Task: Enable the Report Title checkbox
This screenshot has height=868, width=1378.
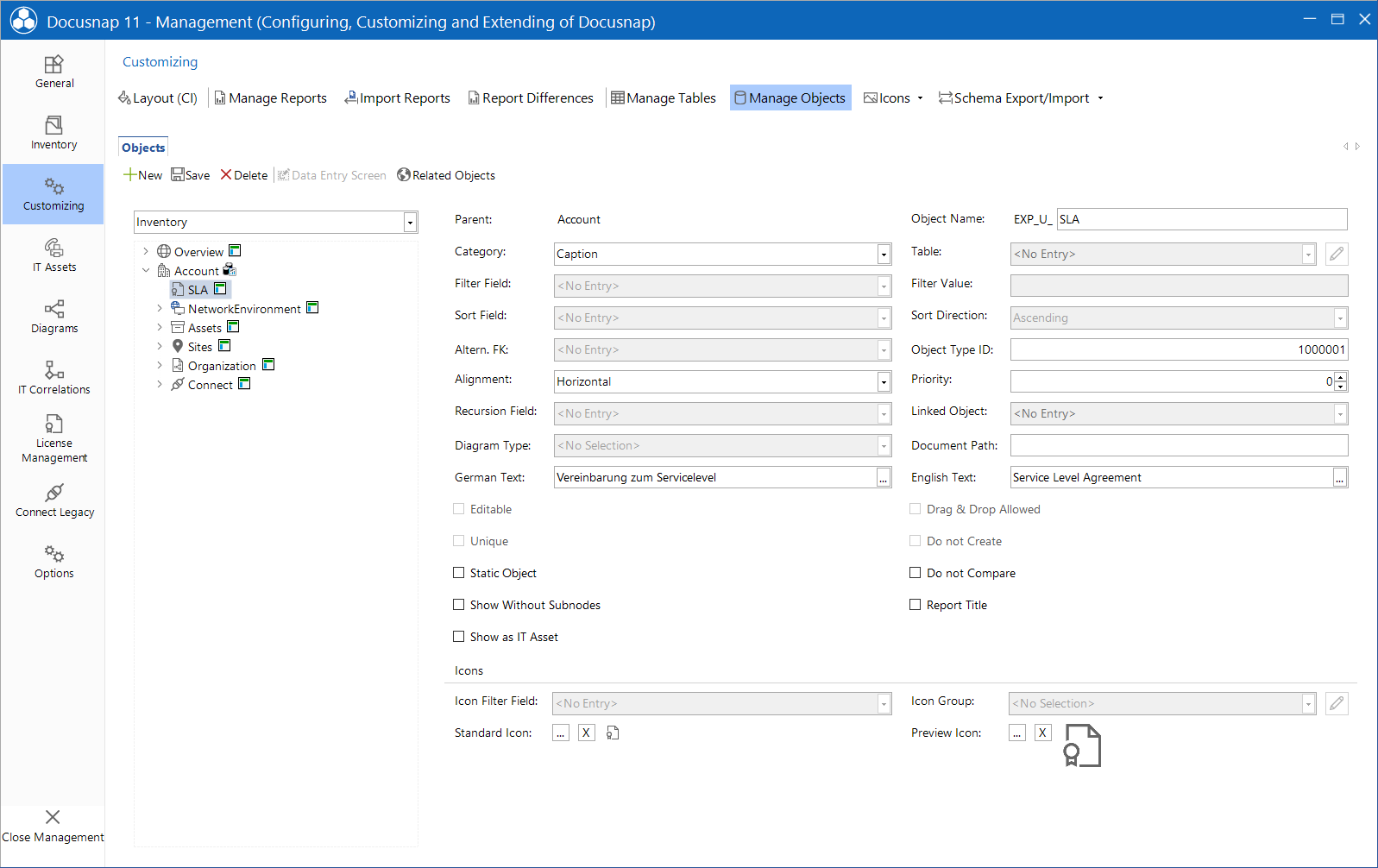Action: point(916,605)
